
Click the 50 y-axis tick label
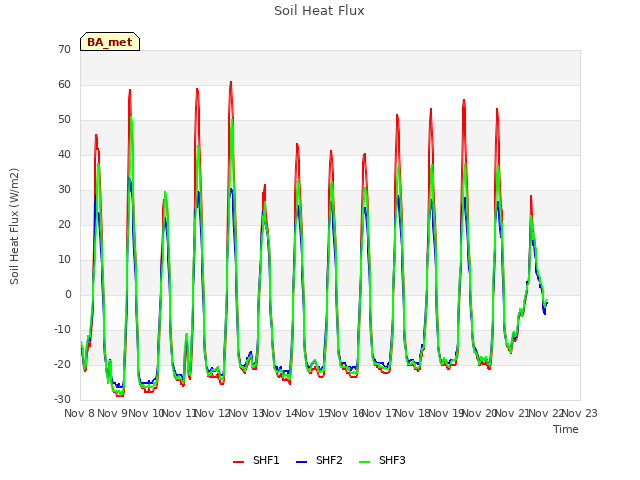64,120
